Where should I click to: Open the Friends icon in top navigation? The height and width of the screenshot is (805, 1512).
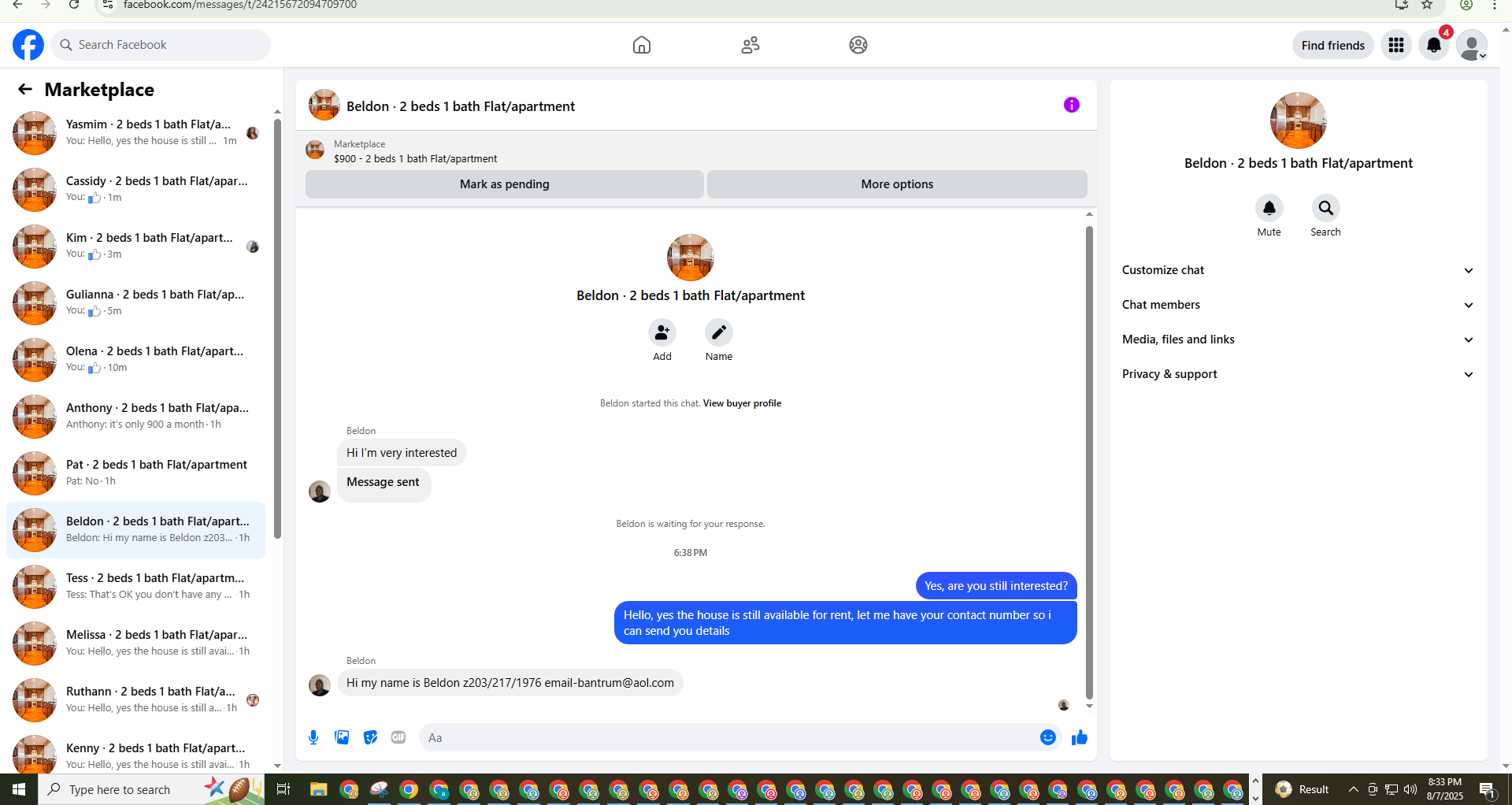[750, 45]
